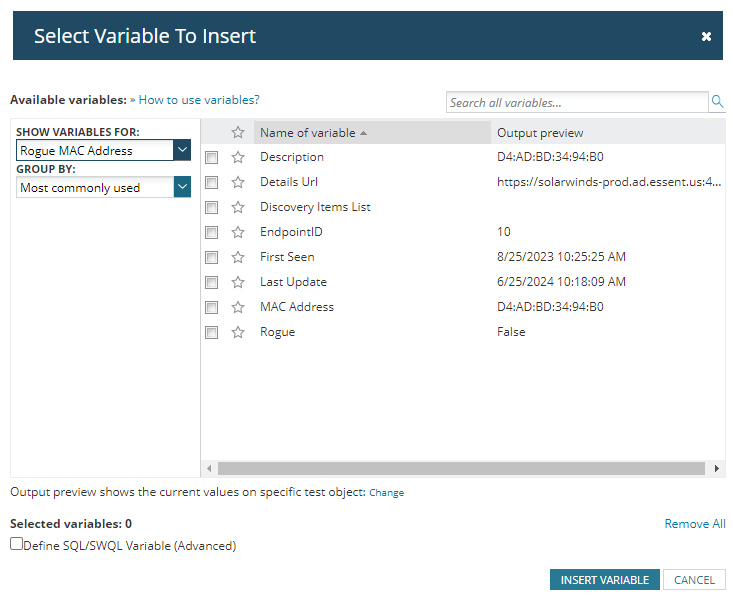The image size is (733, 600).
Task: Click the Last Update variable name
Action: (293, 282)
